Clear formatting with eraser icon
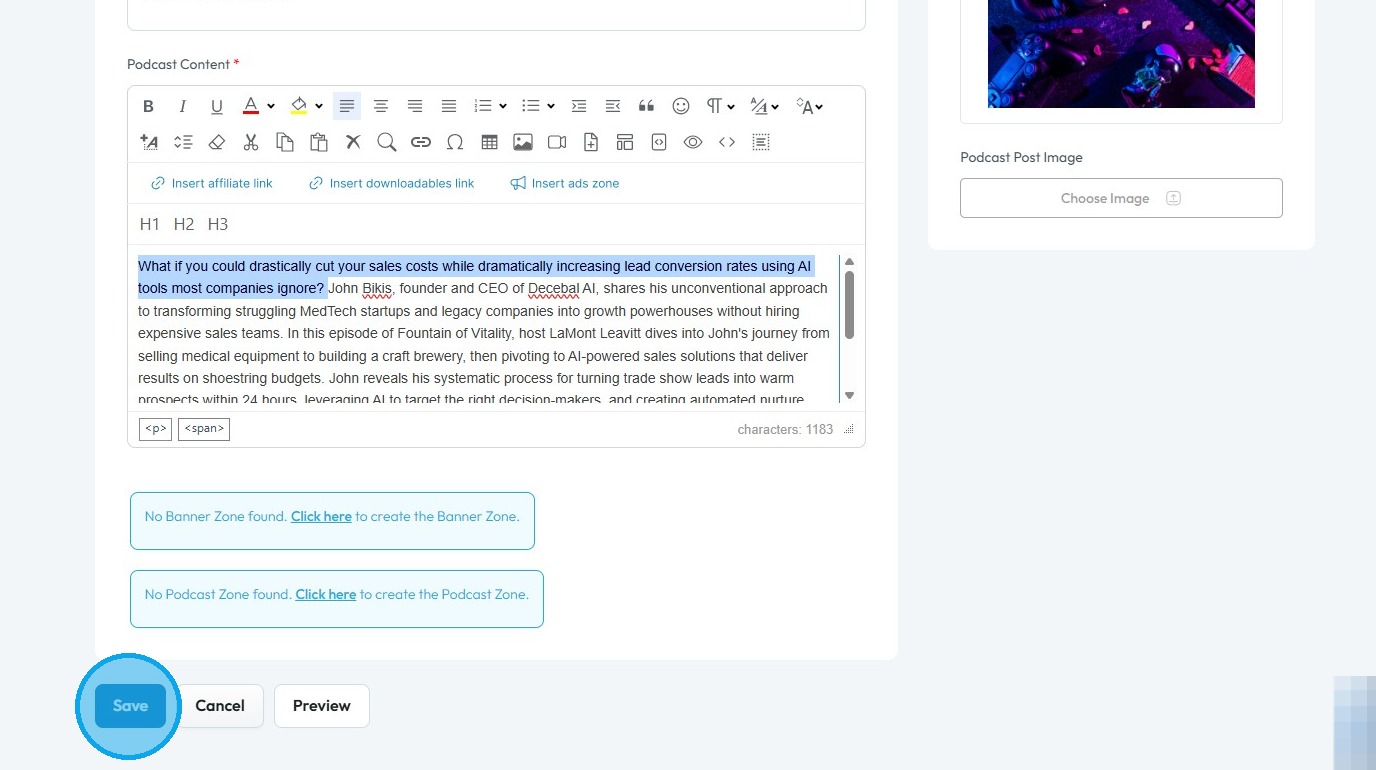 pyautogui.click(x=217, y=142)
